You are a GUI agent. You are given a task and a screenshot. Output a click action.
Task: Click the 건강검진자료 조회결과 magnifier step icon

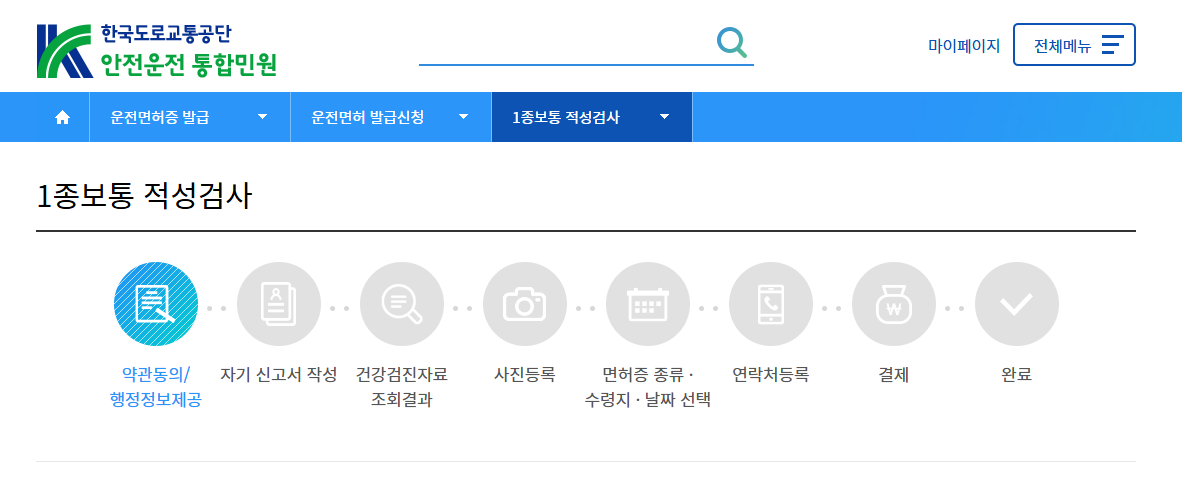(x=402, y=304)
